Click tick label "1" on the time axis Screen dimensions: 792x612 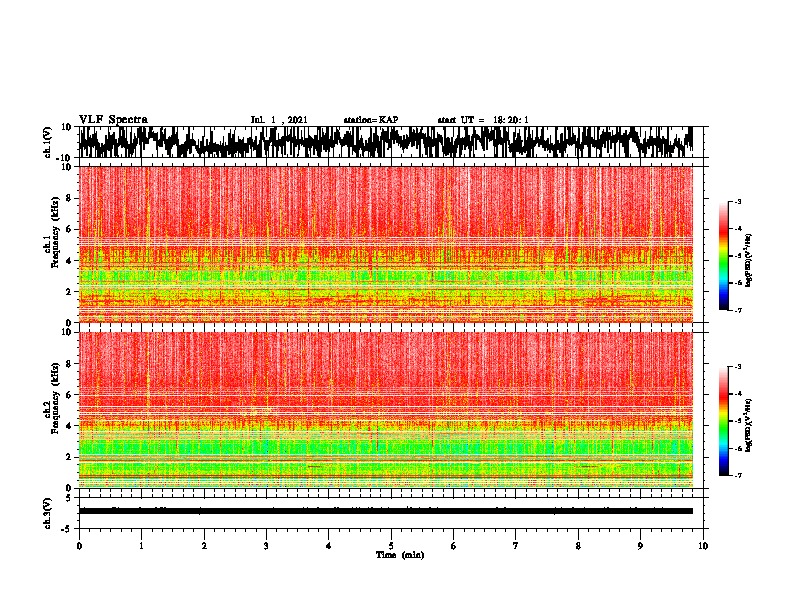pyautogui.click(x=141, y=546)
